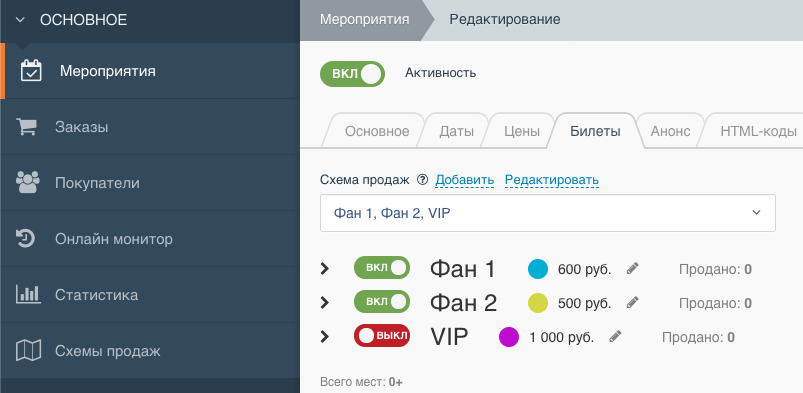This screenshot has height=393, width=803.
Task: Click the Редактировать link
Action: click(552, 180)
